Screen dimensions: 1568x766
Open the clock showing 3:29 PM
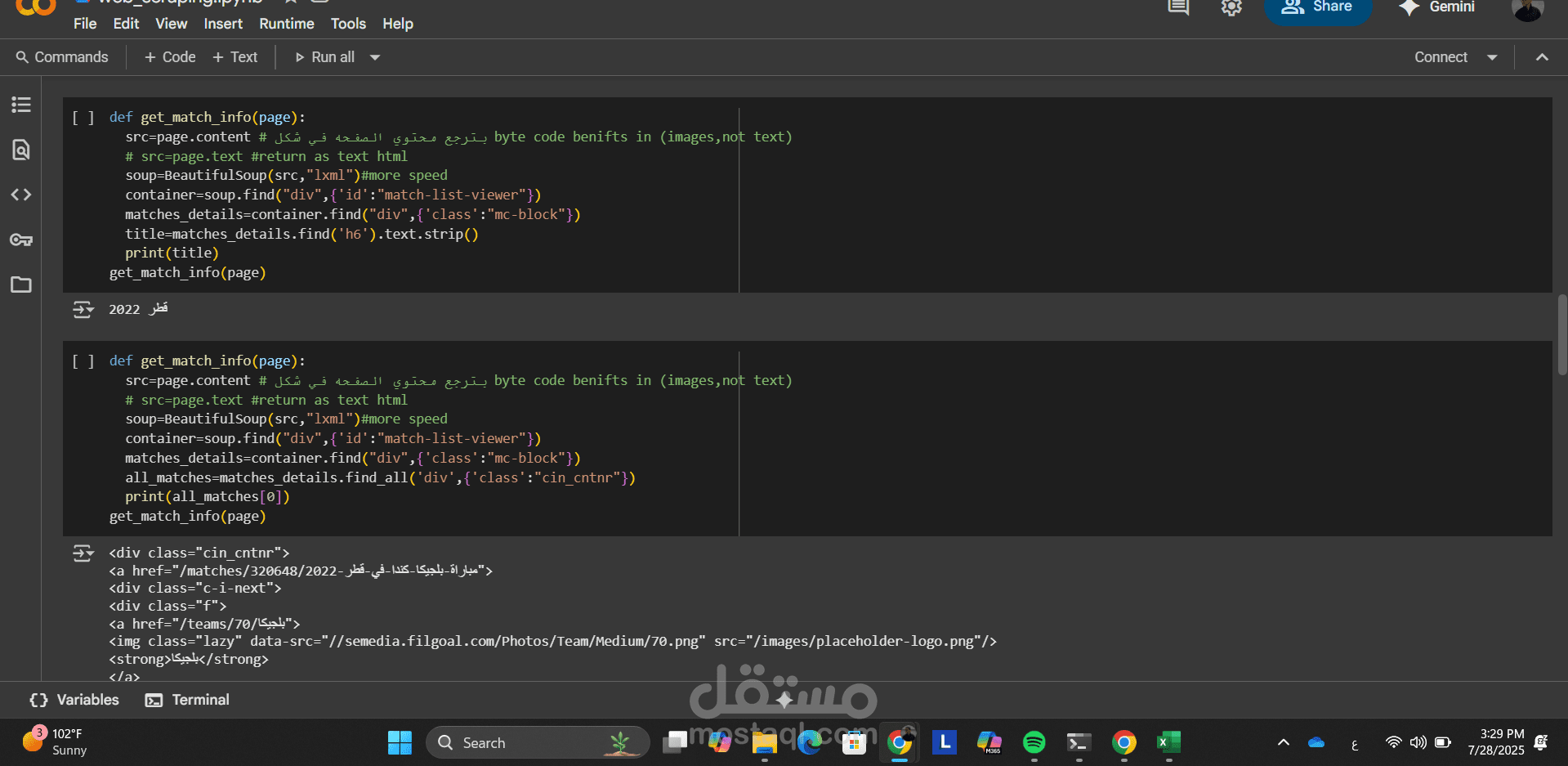point(1495,742)
